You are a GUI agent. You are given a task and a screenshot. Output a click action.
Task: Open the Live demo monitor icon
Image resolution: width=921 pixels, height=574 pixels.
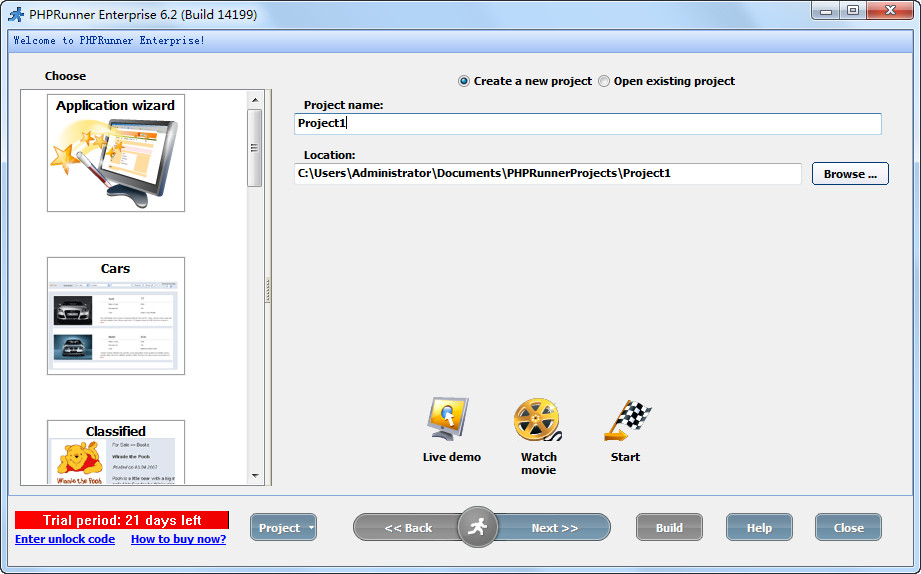pos(448,419)
